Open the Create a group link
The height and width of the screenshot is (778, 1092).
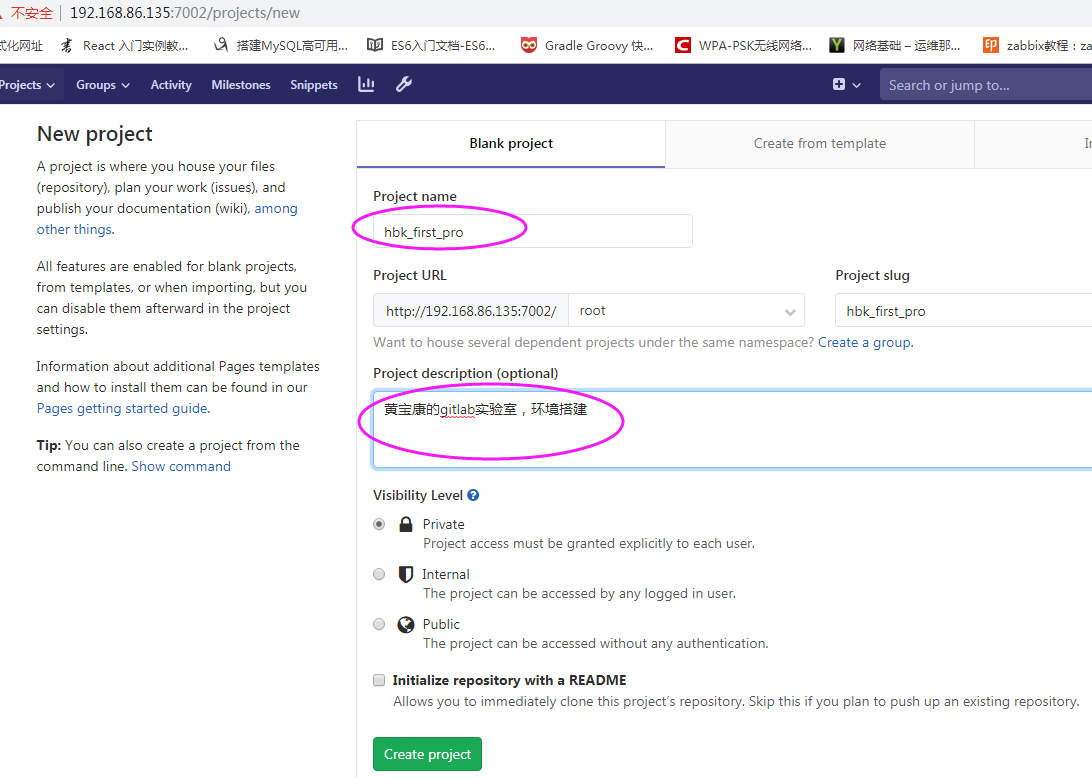(x=864, y=342)
